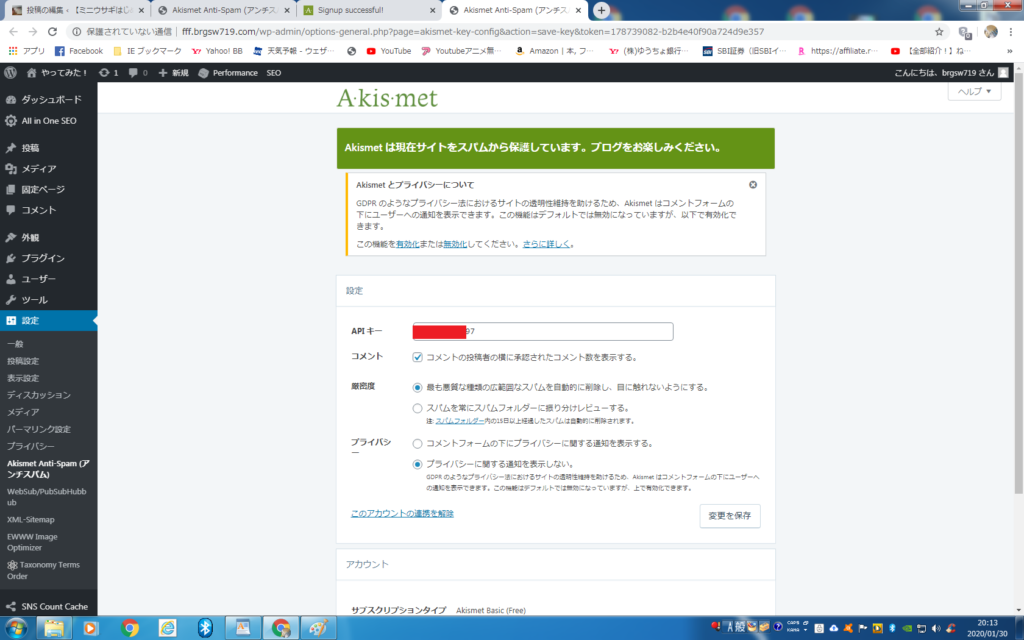Bookmark this page with the star icon

[939, 31]
